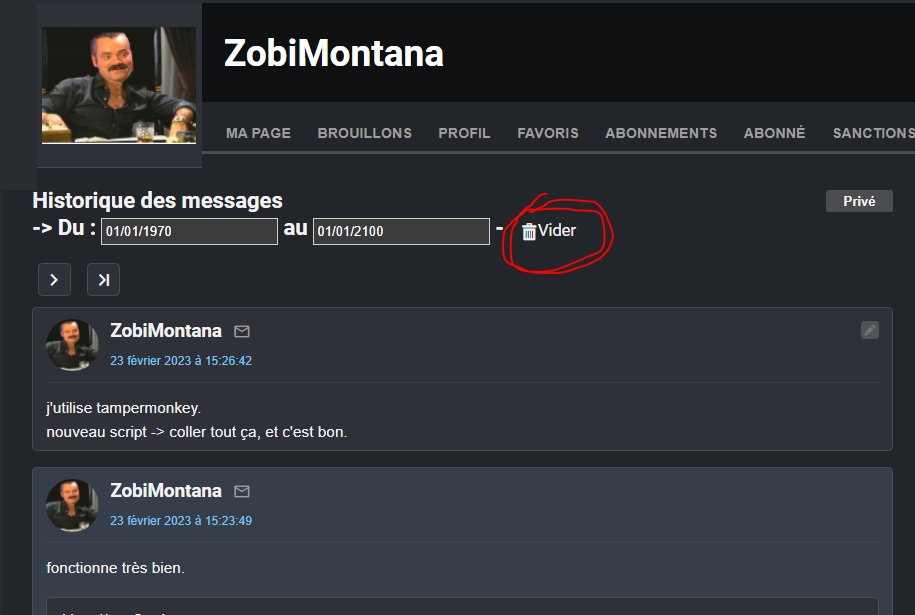Open the SANCTIONS tab
This screenshot has width=915, height=615.
click(x=874, y=133)
